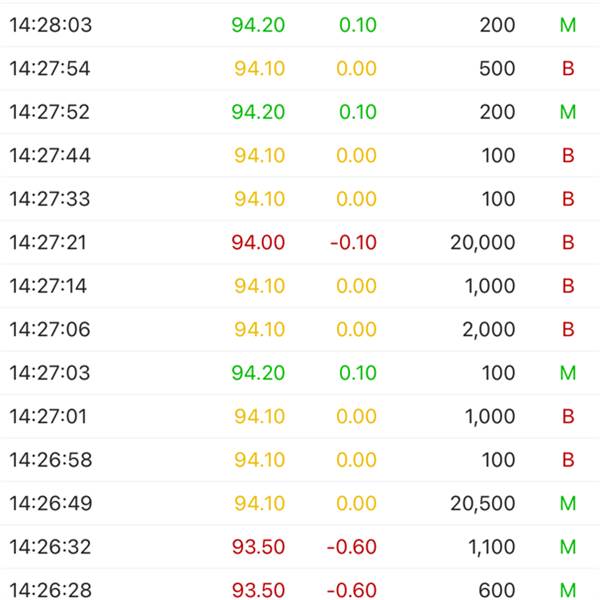This screenshot has width=600, height=600.
Task: Click the 14:27:44 timestamp
Action: (50, 156)
